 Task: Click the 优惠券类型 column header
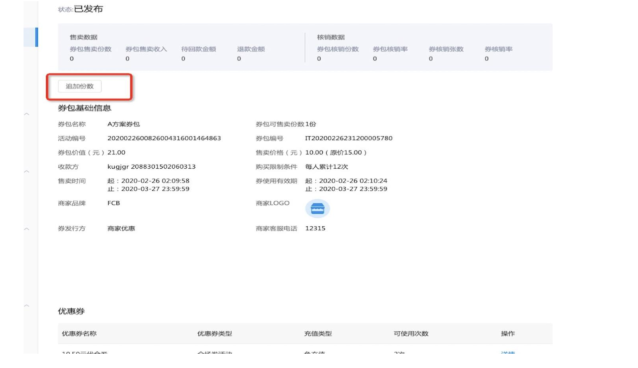tap(214, 334)
